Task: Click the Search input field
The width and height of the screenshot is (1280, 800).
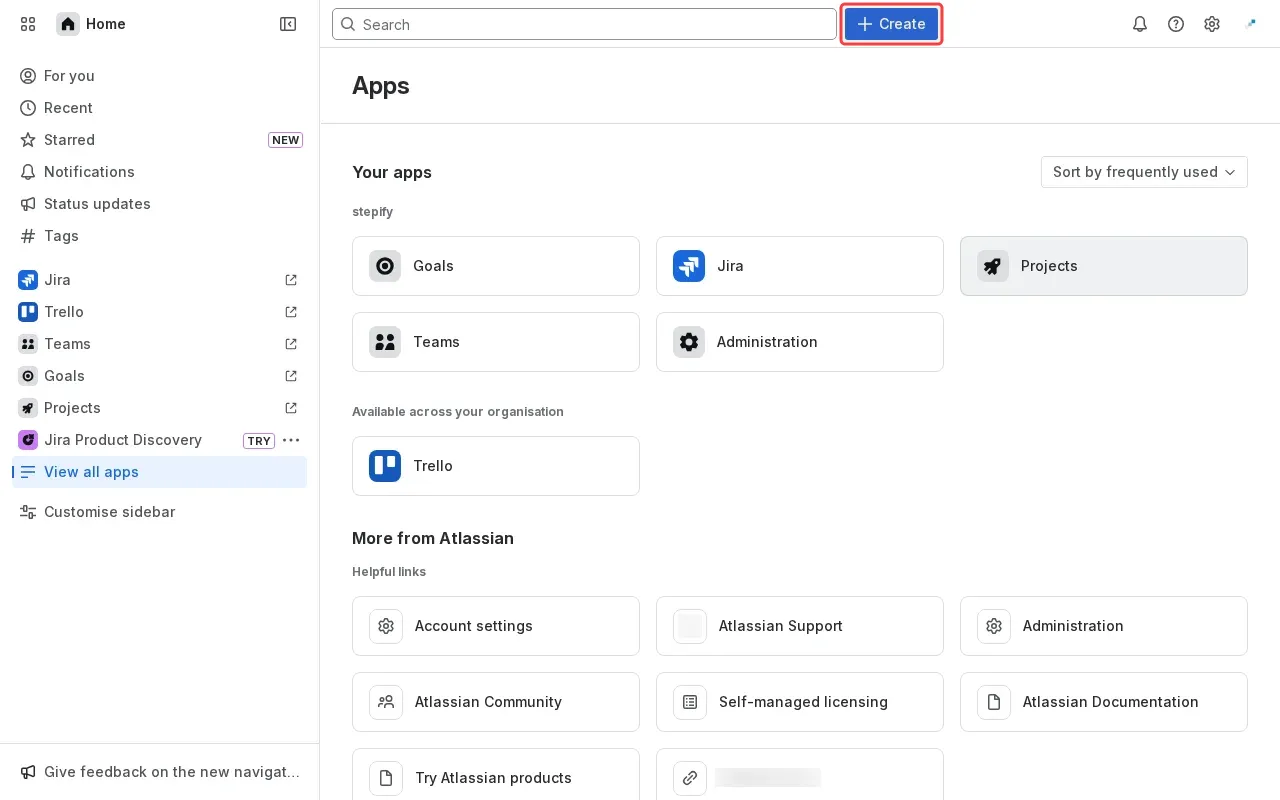Action: pyautogui.click(x=585, y=24)
